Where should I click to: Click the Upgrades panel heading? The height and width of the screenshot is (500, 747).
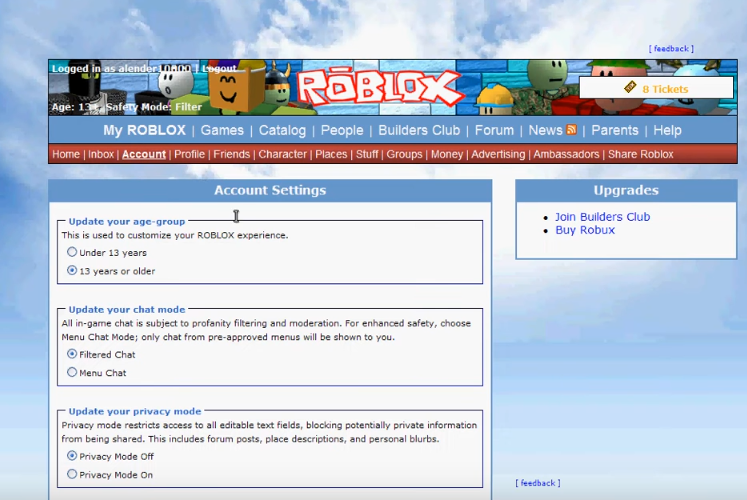click(626, 190)
